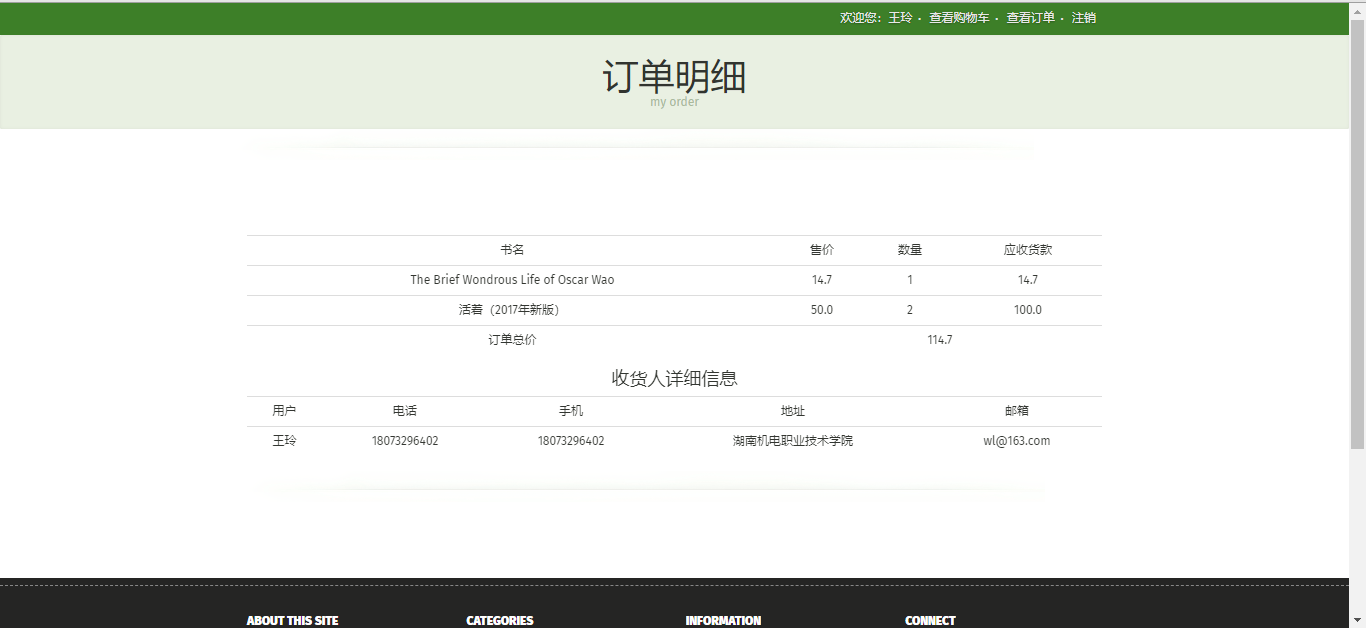Click the 注销 logout link

1084,18
